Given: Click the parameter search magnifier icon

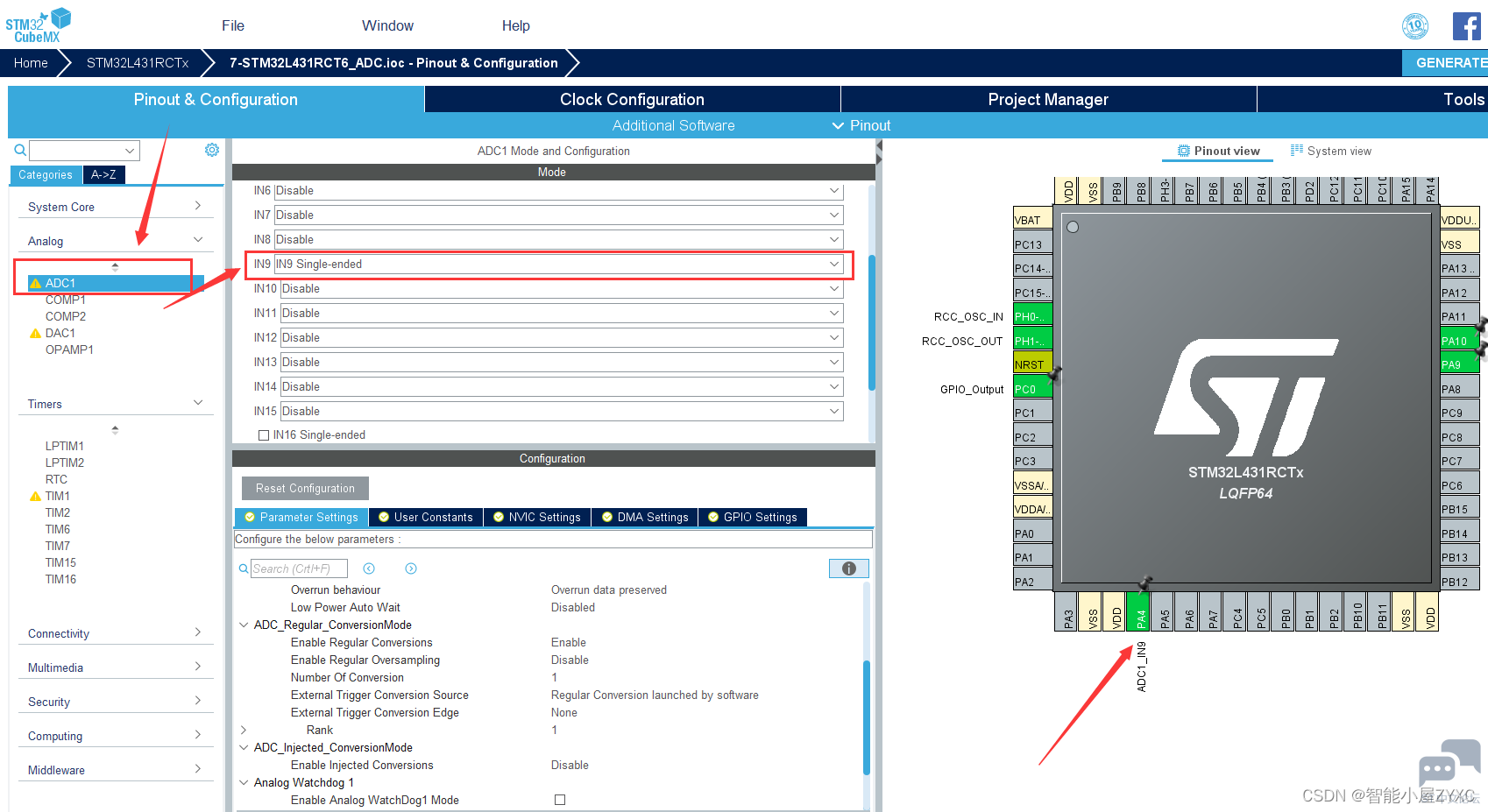Looking at the screenshot, I should [244, 568].
